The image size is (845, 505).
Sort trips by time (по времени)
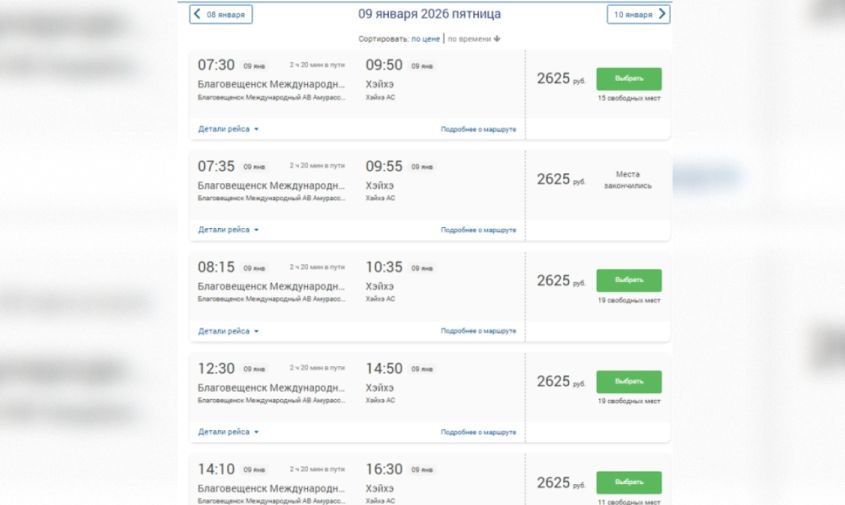(x=469, y=39)
